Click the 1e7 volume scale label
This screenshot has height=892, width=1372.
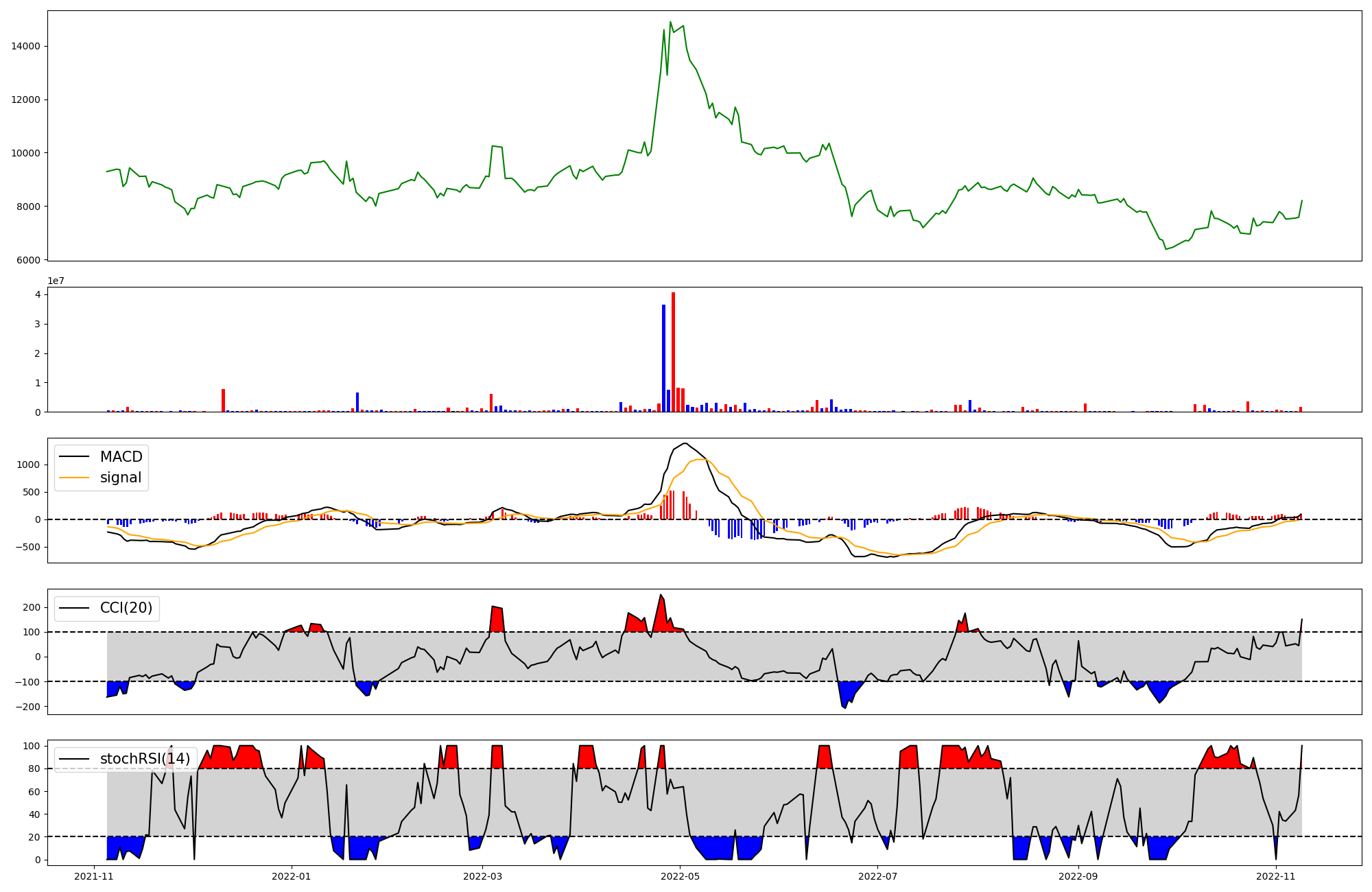pos(56,281)
